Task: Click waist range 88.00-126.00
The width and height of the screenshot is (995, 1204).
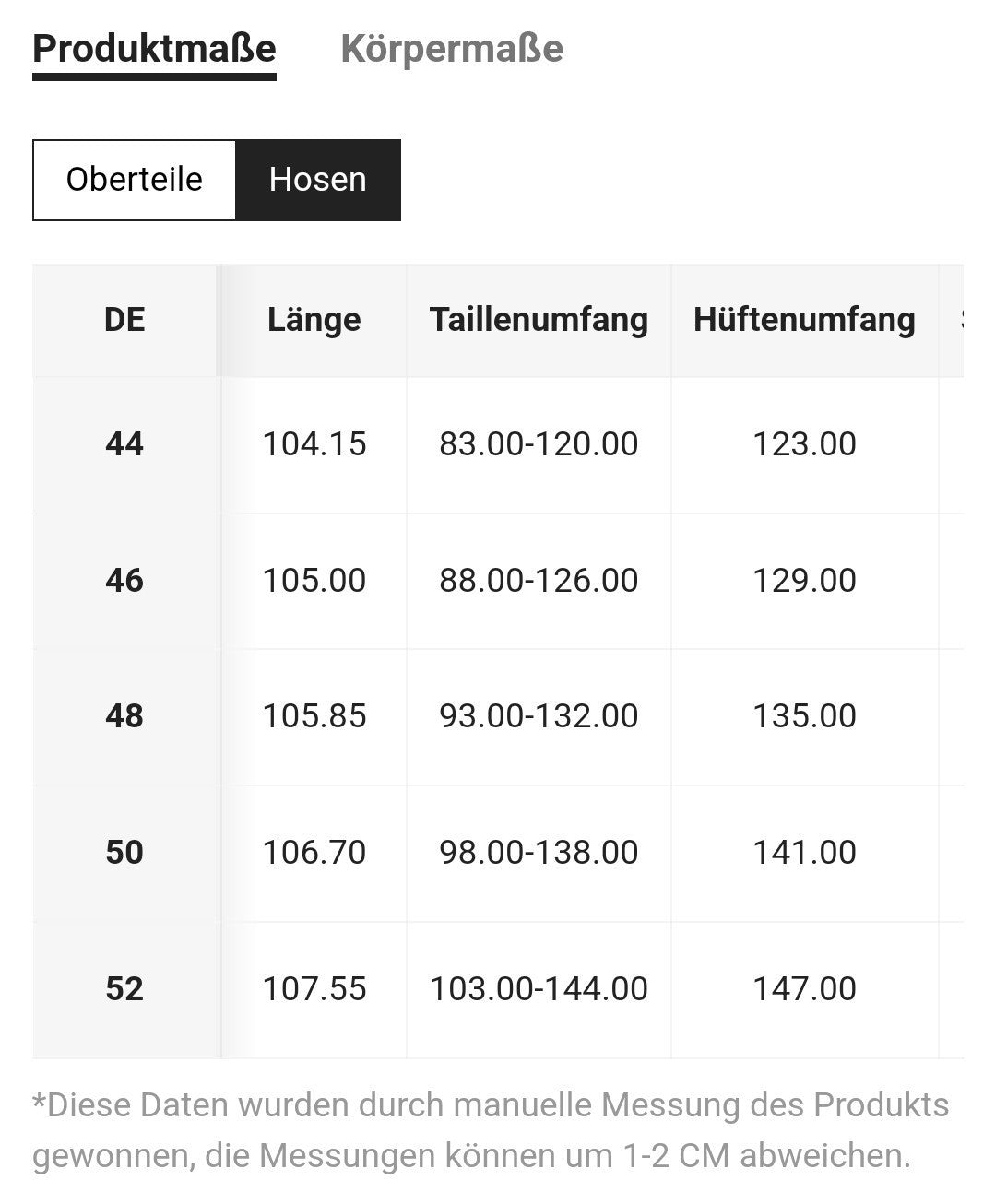Action: (539, 581)
